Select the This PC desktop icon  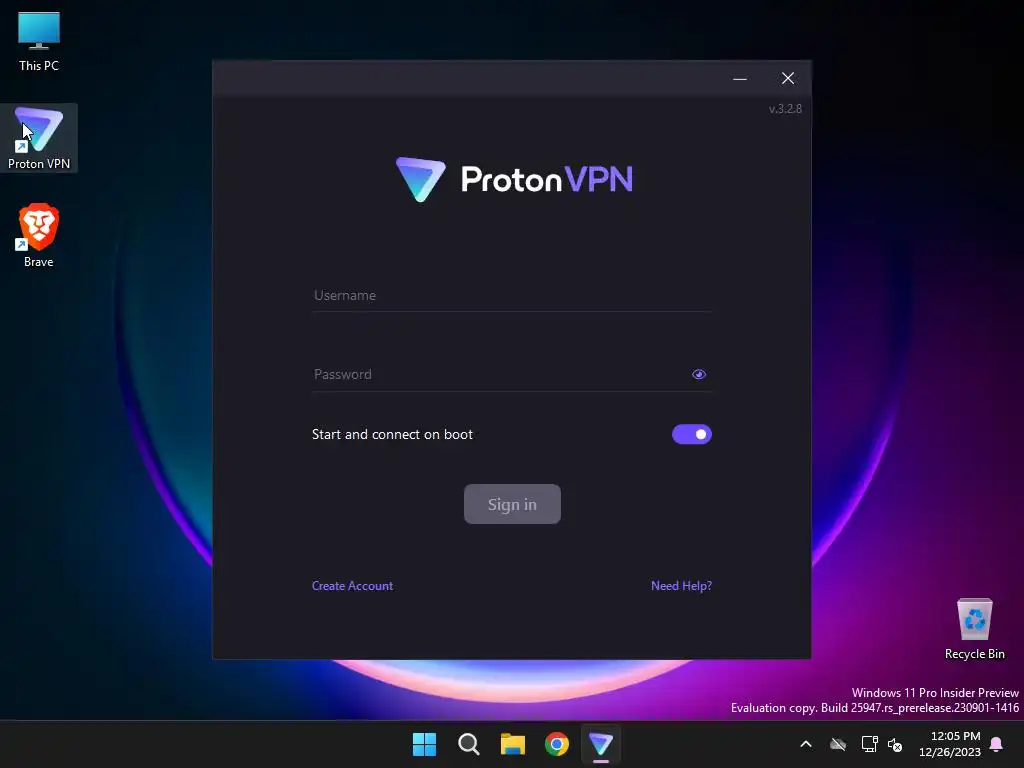(39, 41)
